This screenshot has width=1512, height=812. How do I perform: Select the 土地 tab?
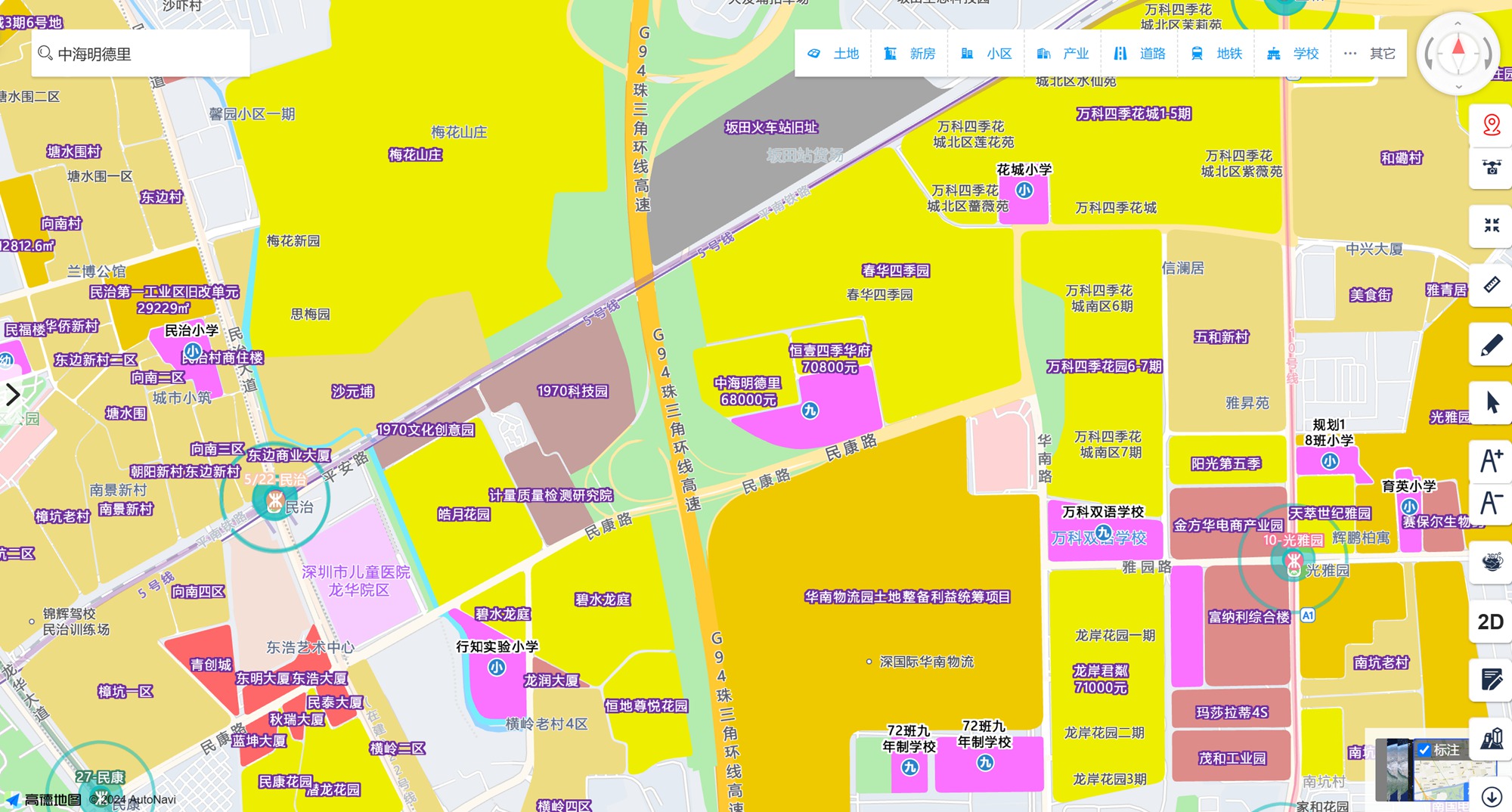(x=833, y=54)
